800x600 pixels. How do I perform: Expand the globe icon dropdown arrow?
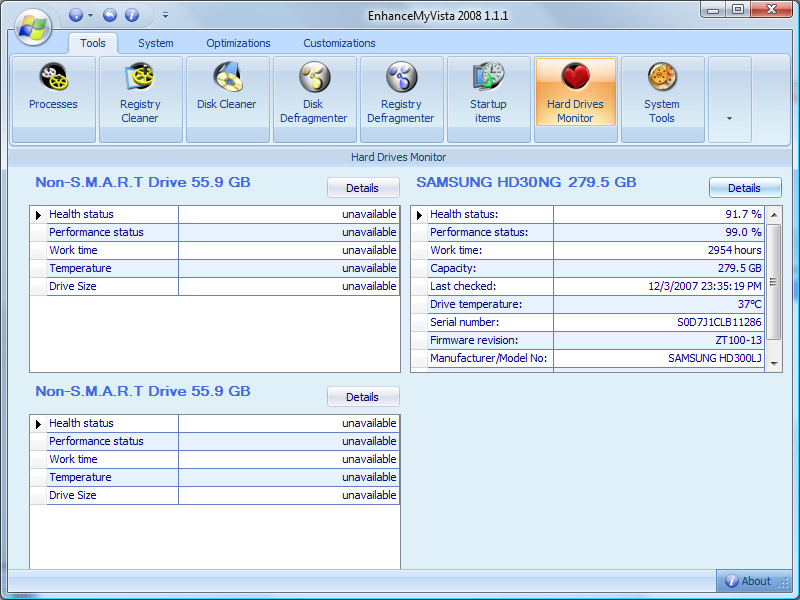(x=90, y=15)
